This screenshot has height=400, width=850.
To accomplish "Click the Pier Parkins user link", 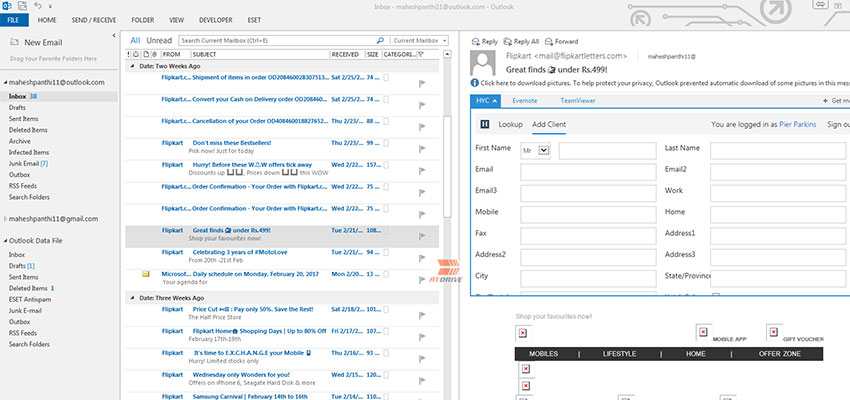I will click(x=797, y=124).
